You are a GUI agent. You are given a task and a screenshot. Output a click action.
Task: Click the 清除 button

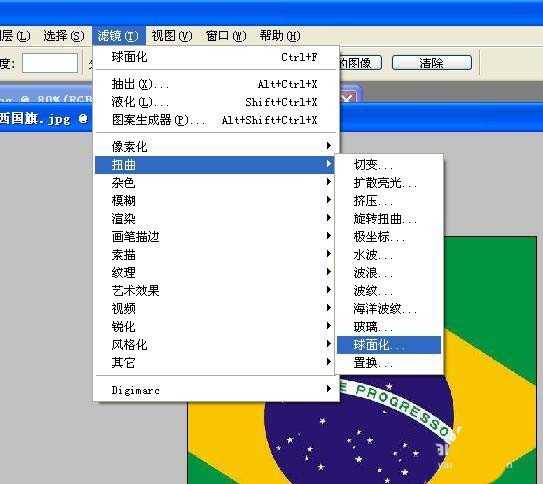(432, 63)
